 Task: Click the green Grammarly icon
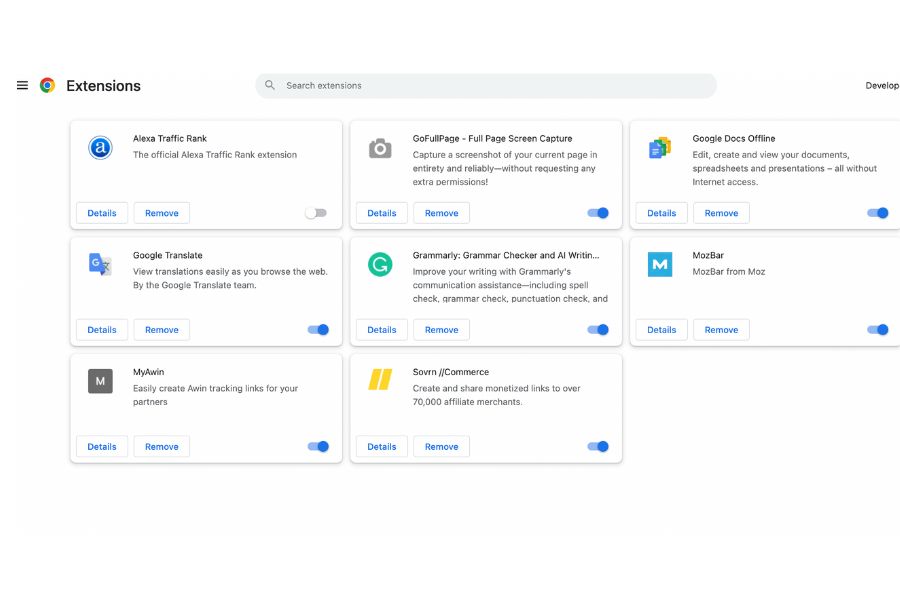379,264
